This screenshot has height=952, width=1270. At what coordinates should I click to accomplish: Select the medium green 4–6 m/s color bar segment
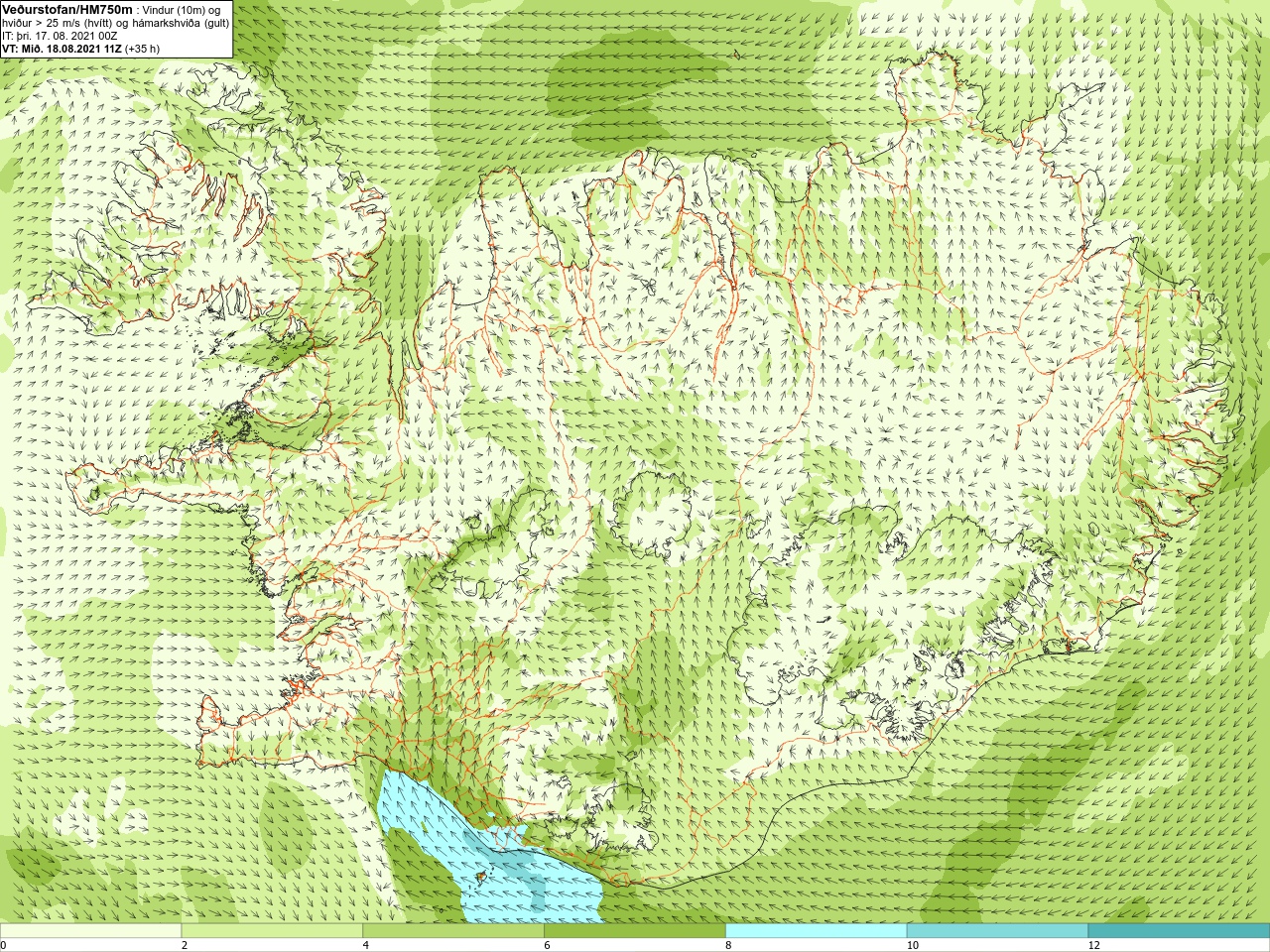click(453, 931)
